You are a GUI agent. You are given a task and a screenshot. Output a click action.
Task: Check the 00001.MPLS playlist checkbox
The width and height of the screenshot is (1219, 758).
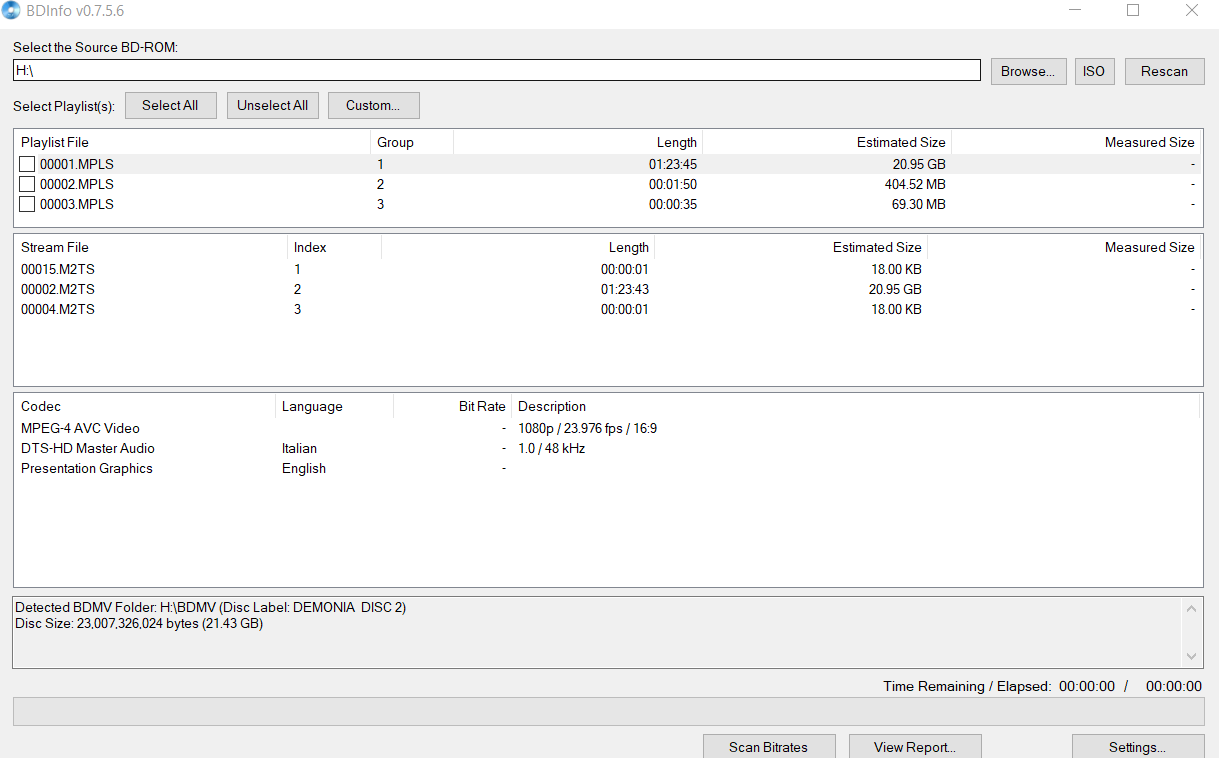coord(27,164)
